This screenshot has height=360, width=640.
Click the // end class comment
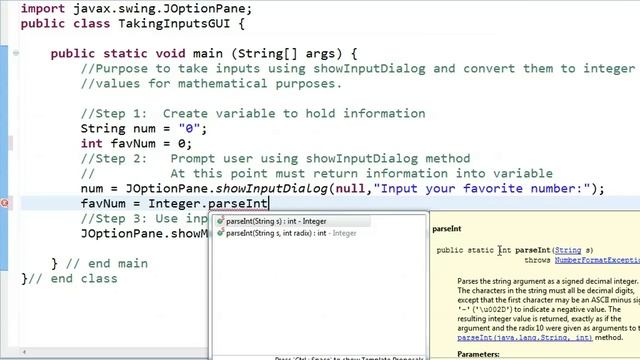click(73, 279)
